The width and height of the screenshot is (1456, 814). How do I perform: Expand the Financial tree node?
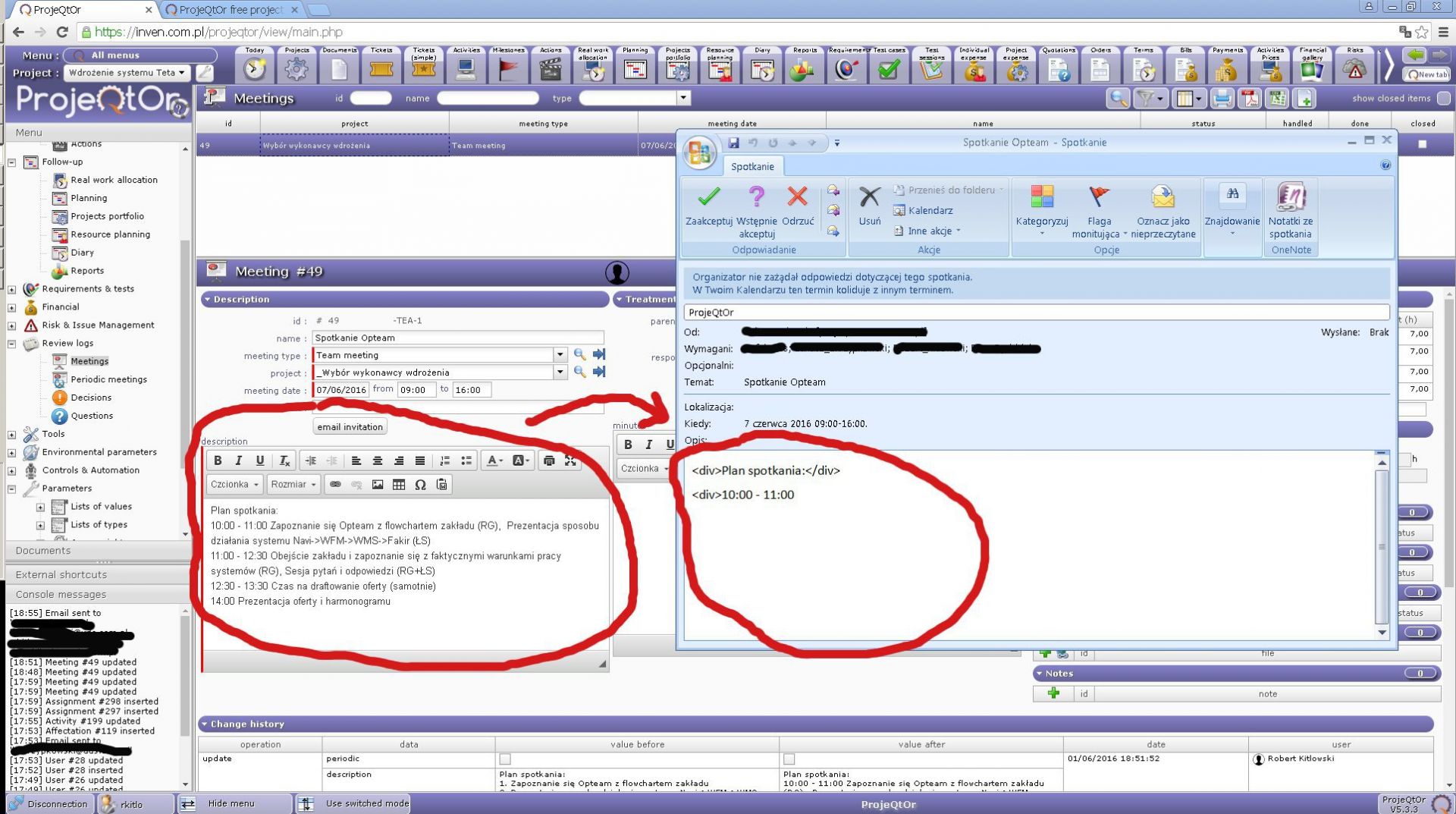pyautogui.click(x=12, y=308)
